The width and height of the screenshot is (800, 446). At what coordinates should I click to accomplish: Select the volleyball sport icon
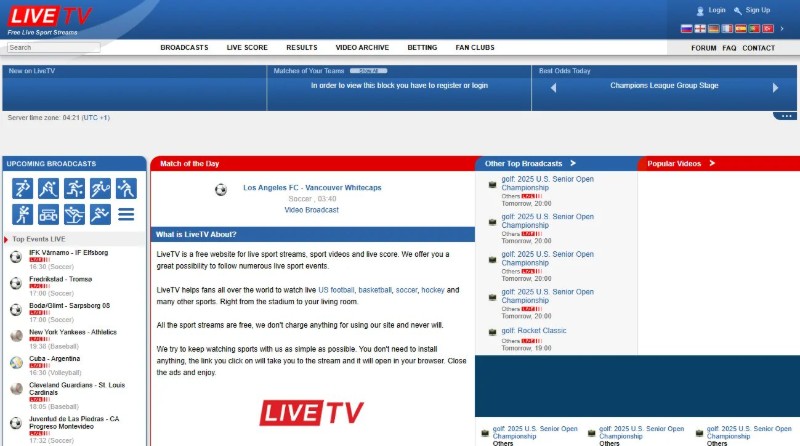point(127,188)
